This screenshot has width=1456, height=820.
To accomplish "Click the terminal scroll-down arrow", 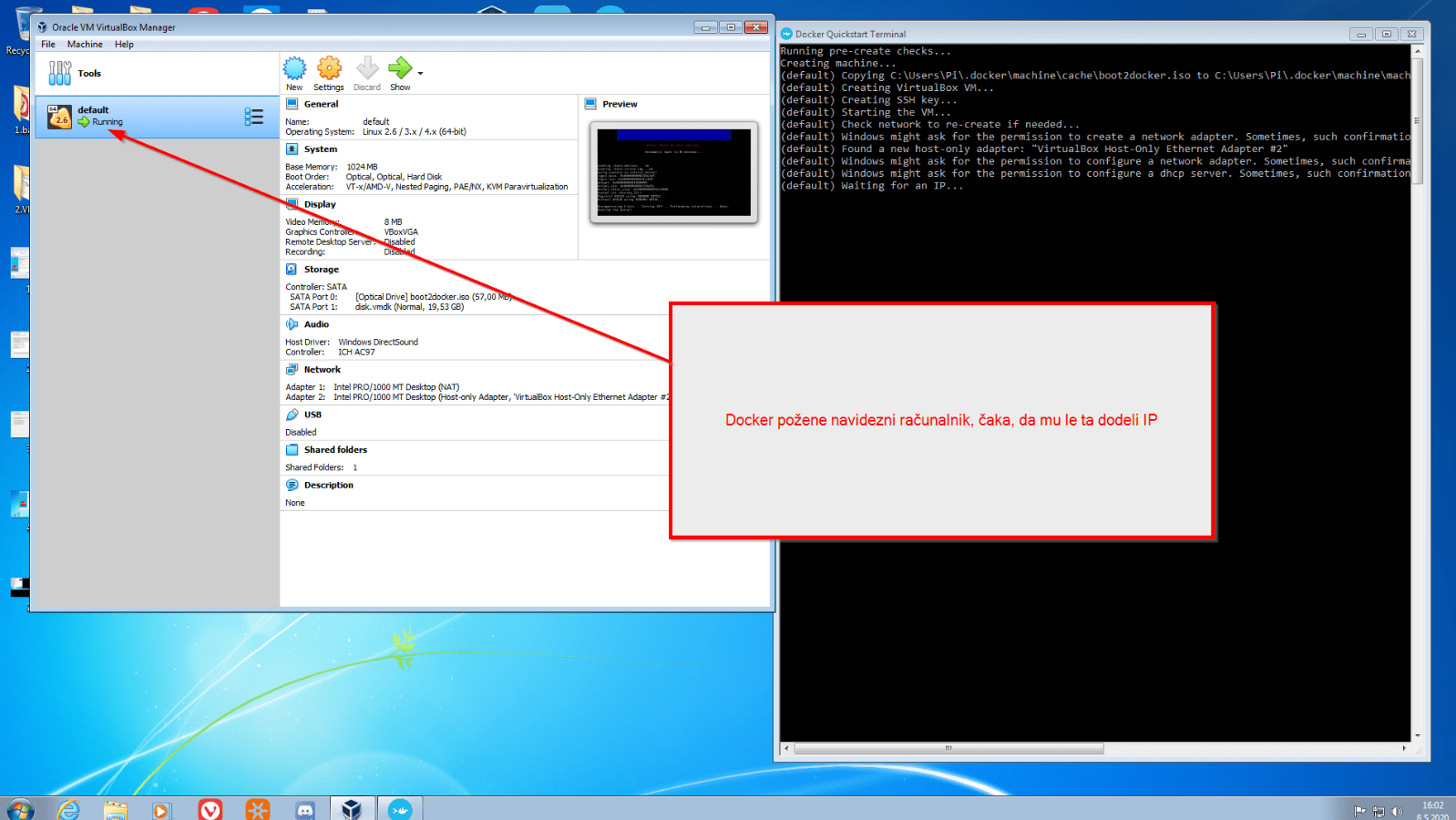I will tap(1417, 735).
